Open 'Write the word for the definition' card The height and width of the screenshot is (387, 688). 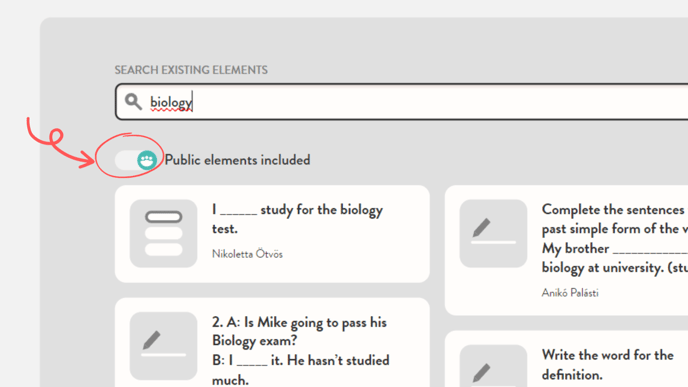[x=566, y=359]
